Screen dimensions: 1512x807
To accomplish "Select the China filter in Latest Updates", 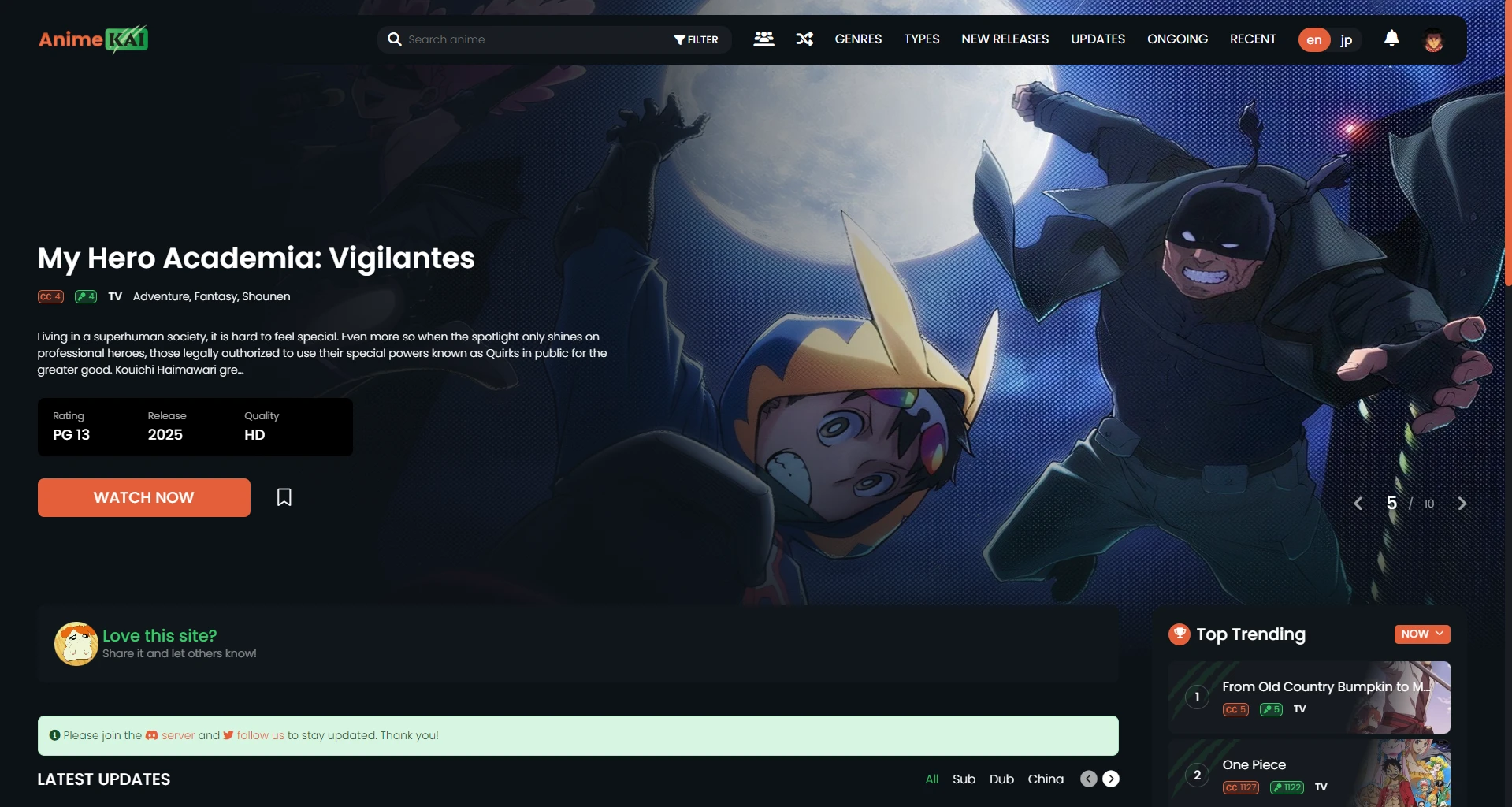I will tap(1046, 779).
